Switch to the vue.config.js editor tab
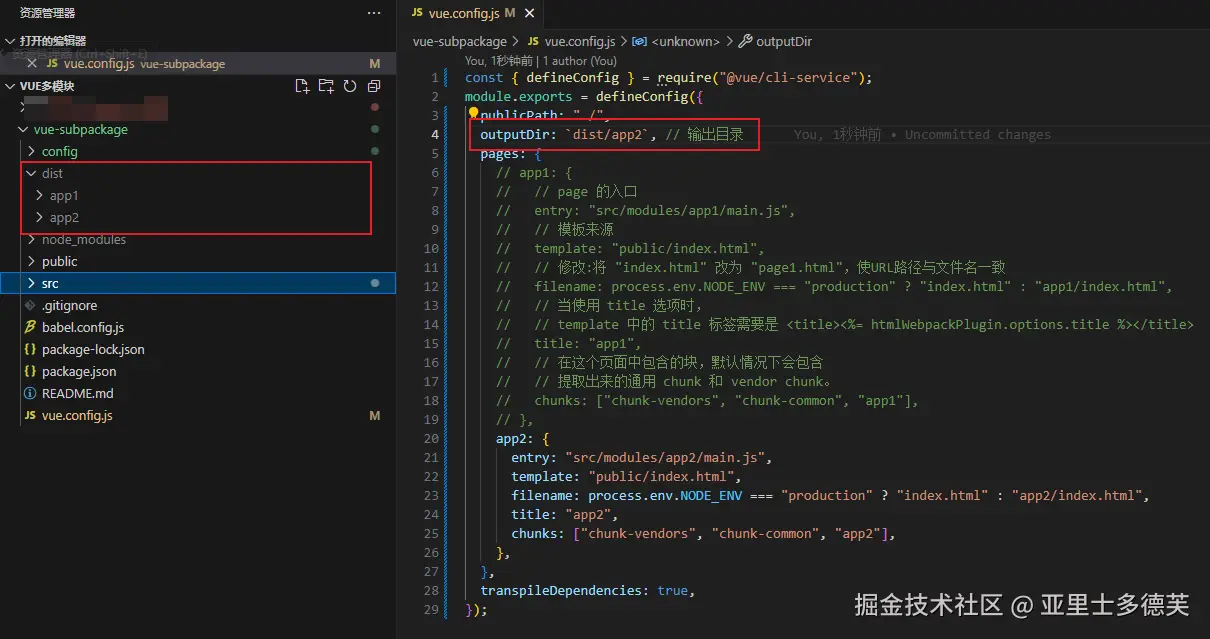 click(472, 13)
